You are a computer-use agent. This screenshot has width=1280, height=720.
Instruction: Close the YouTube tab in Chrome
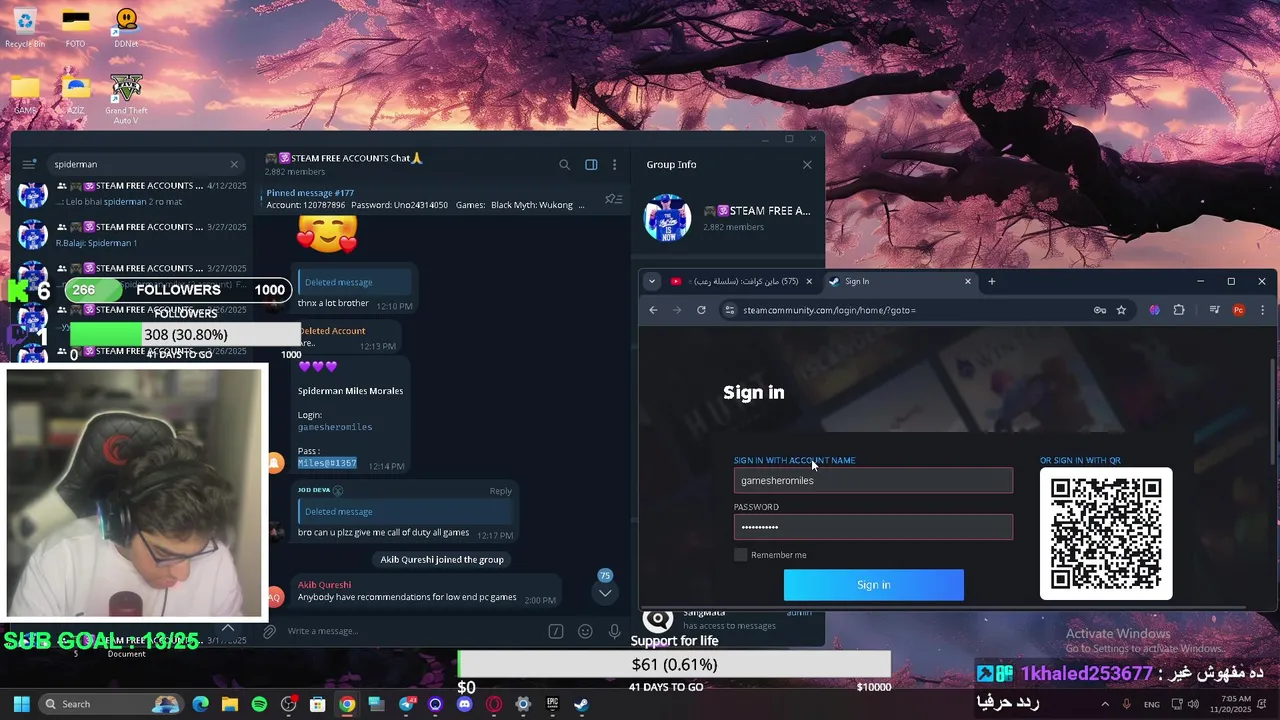tap(809, 281)
